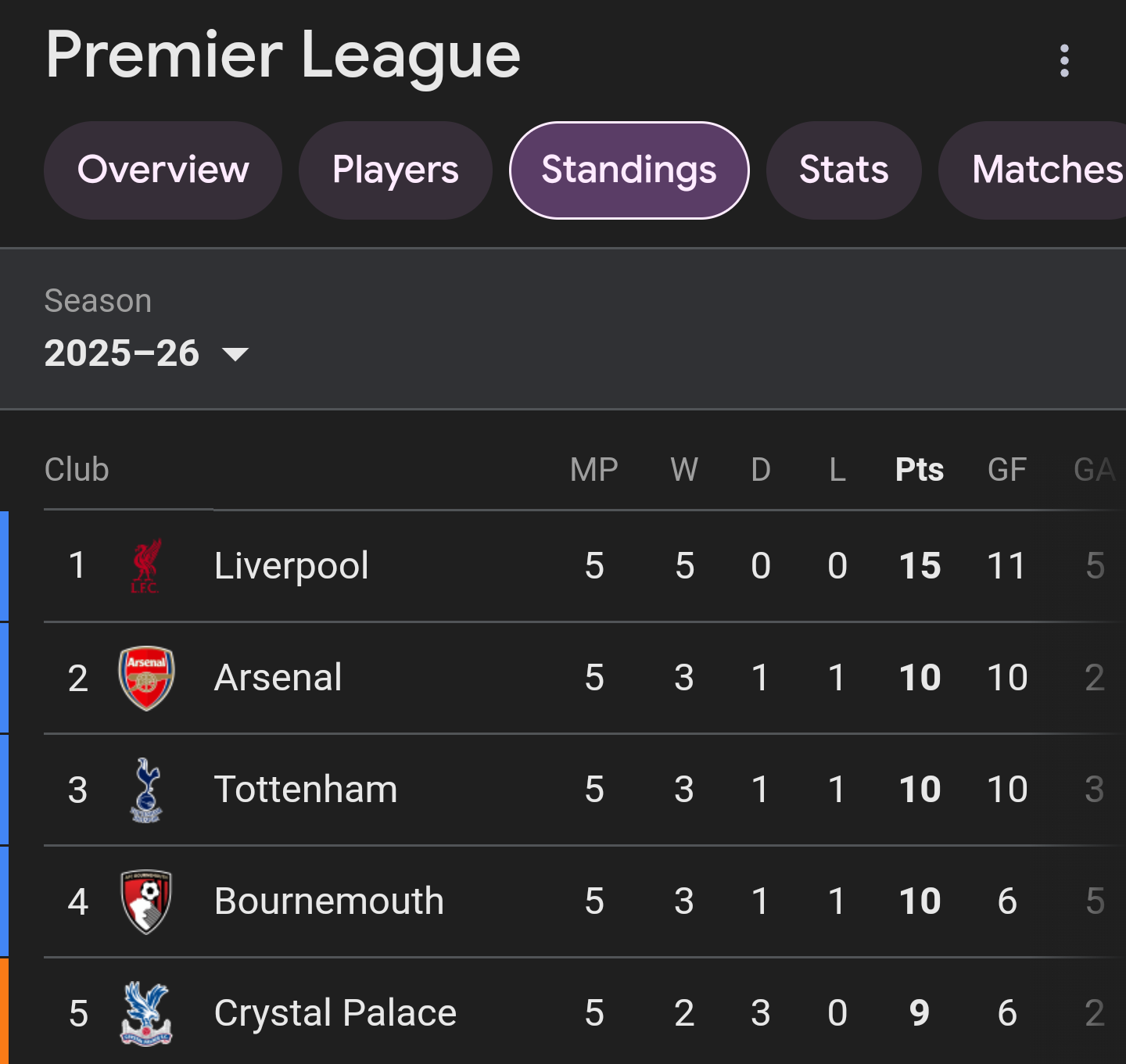Click the Pts column header
The width and height of the screenshot is (1126, 1064).
tap(920, 470)
